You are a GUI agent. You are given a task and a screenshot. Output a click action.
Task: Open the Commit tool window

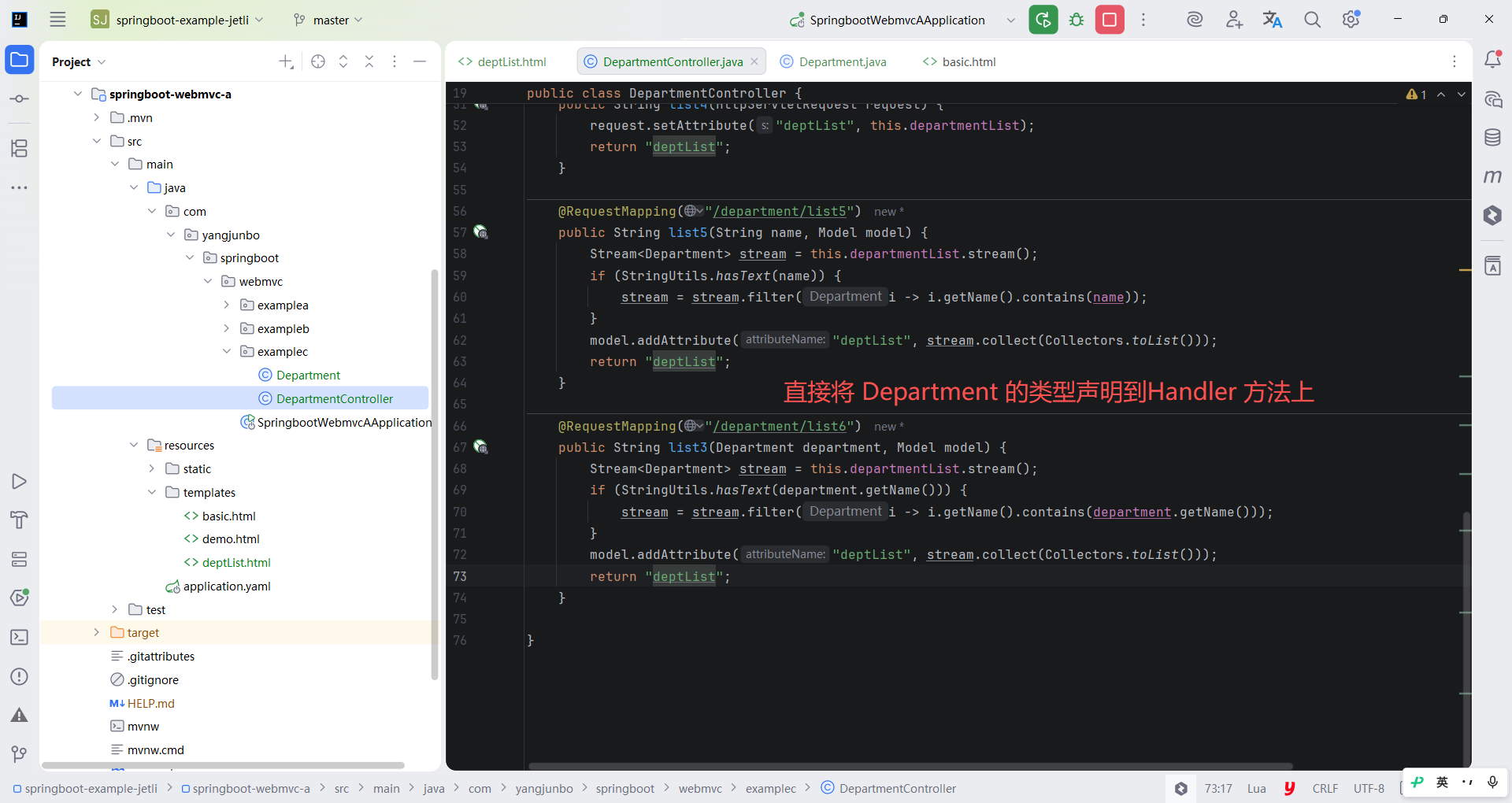click(x=20, y=99)
